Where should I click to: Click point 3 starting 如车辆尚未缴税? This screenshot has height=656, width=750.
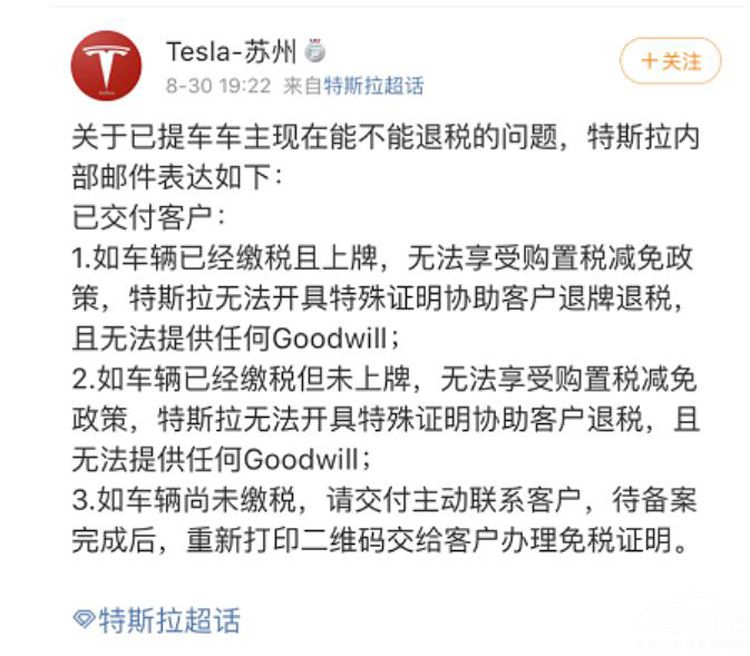[382, 498]
